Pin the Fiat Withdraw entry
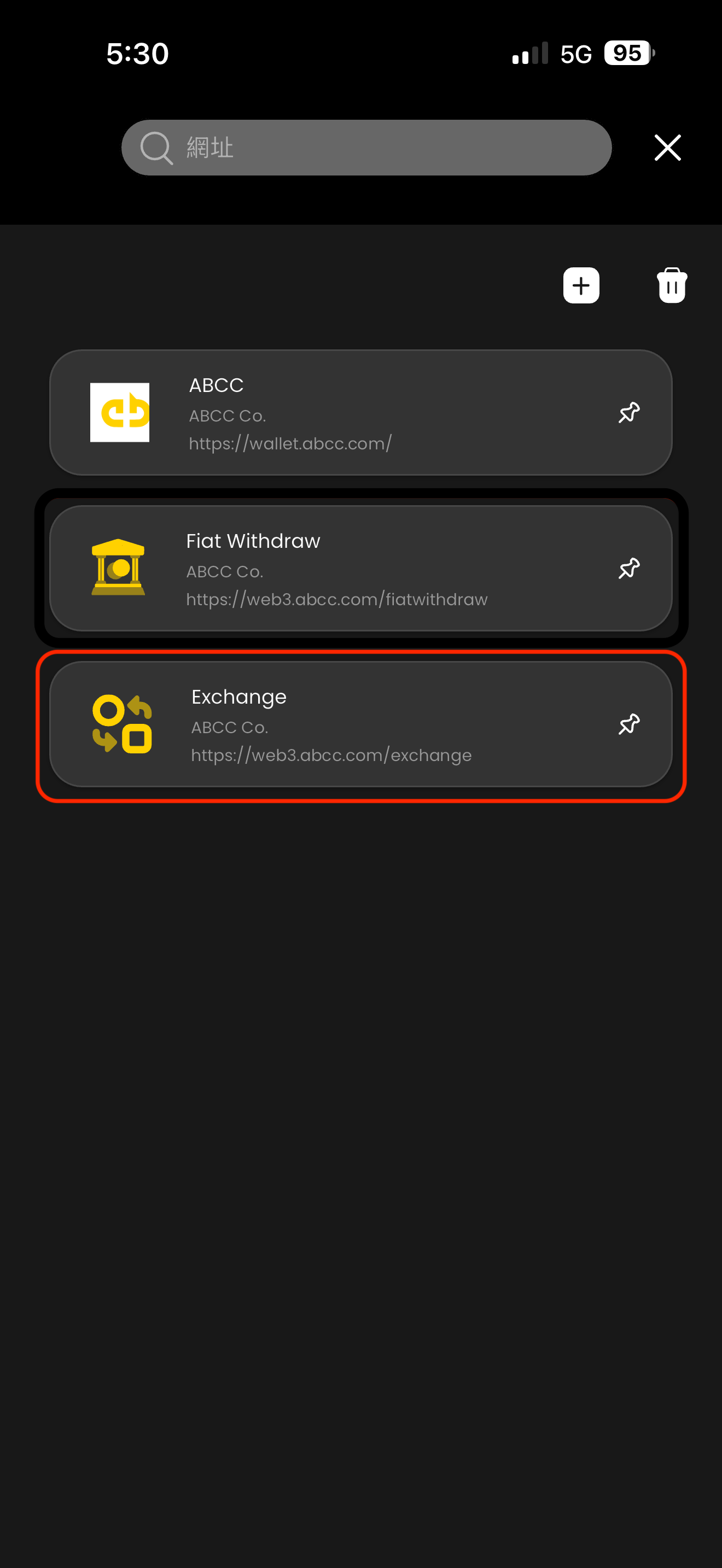722x1568 pixels. [629, 568]
